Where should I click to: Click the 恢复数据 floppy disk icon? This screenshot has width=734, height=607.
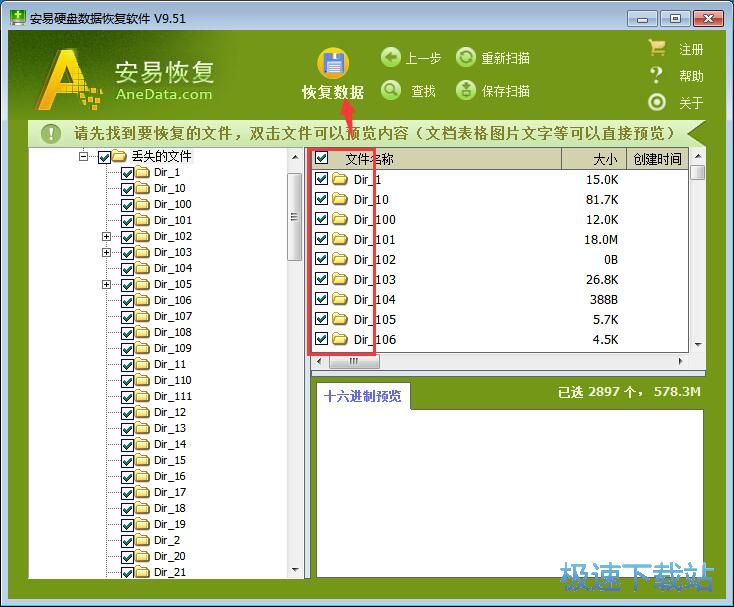pos(333,63)
